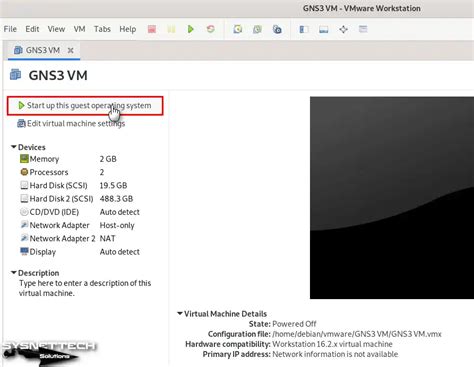Collapse the Description section
The image size is (474, 367).
pos(14,273)
